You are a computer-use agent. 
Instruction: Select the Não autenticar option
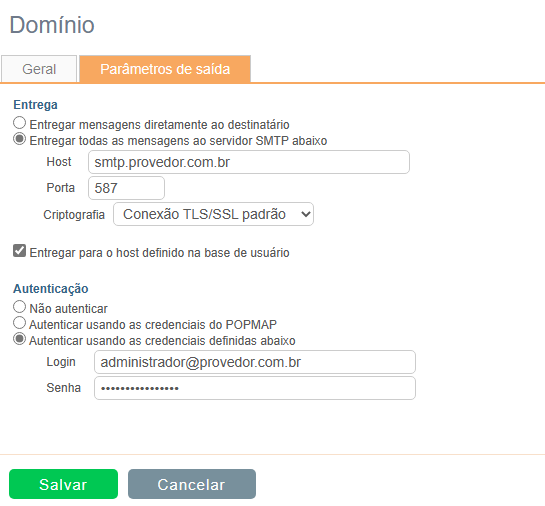pos(19,307)
